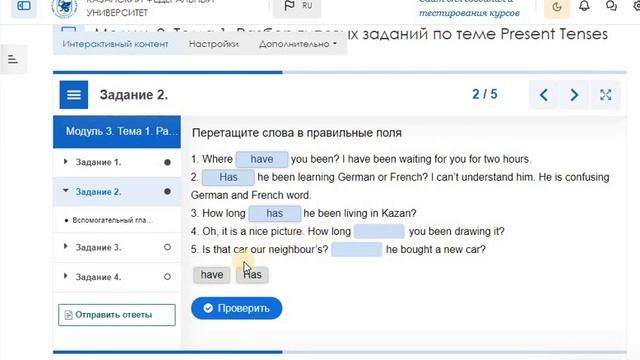This screenshot has width=640, height=360.
Task: Select the 'have' draggable word chip
Action: pyautogui.click(x=212, y=275)
